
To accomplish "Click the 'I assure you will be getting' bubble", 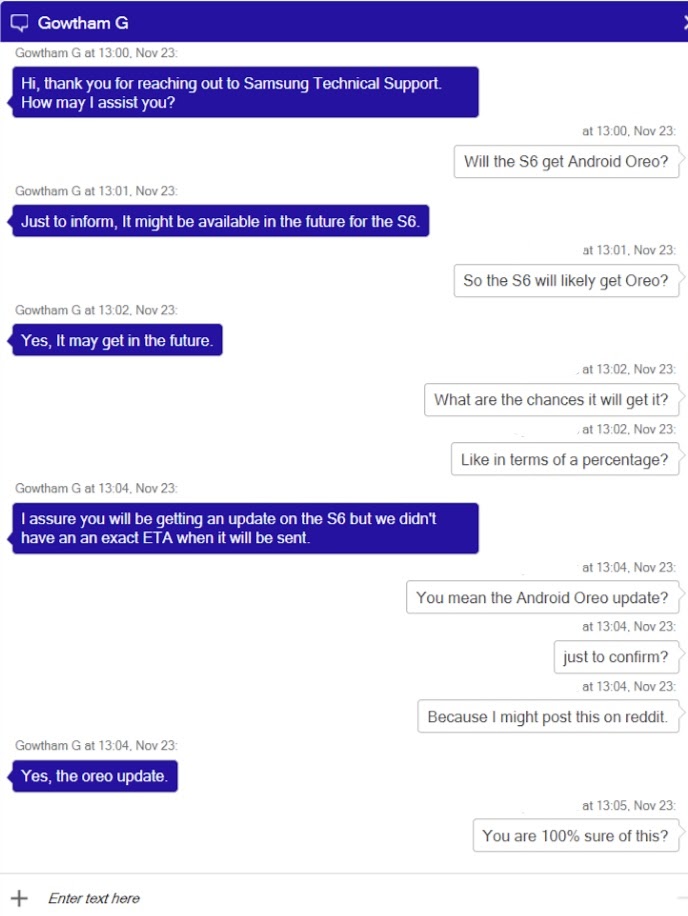I will (244, 528).
